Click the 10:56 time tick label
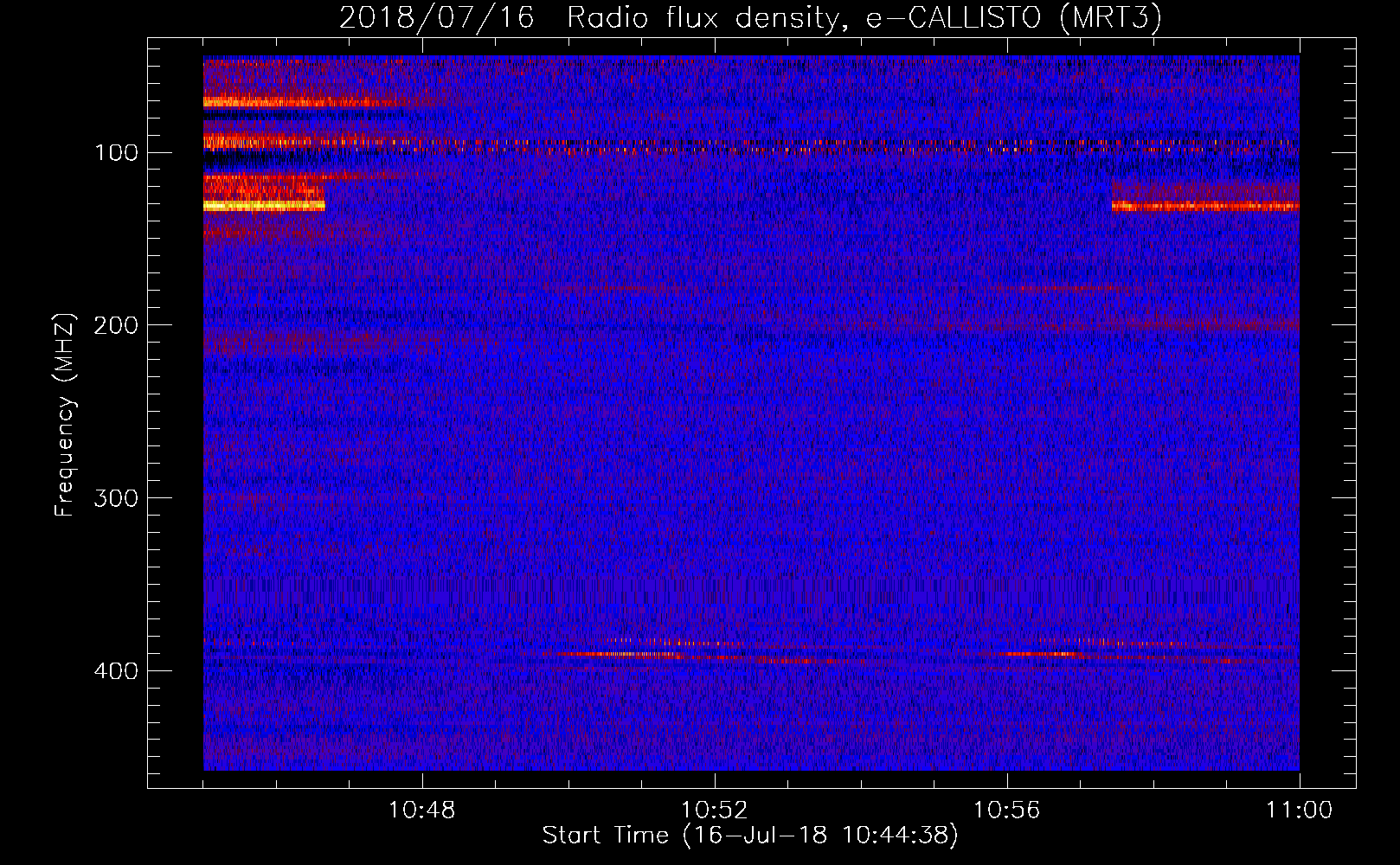This screenshot has width=1400, height=865. tap(1006, 811)
